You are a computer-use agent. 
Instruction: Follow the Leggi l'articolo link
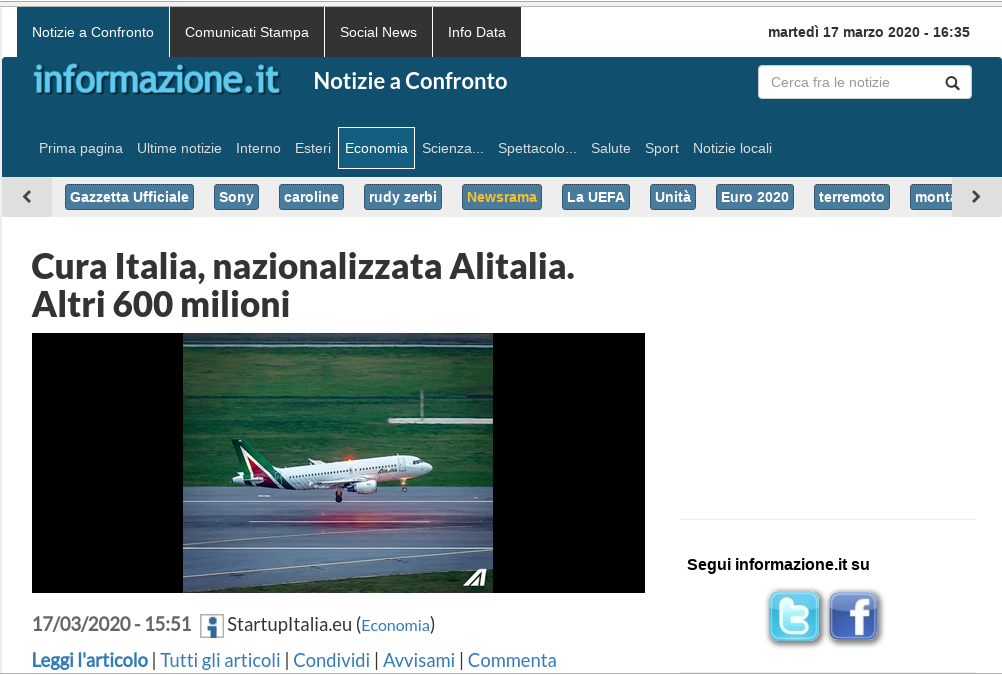pos(90,660)
